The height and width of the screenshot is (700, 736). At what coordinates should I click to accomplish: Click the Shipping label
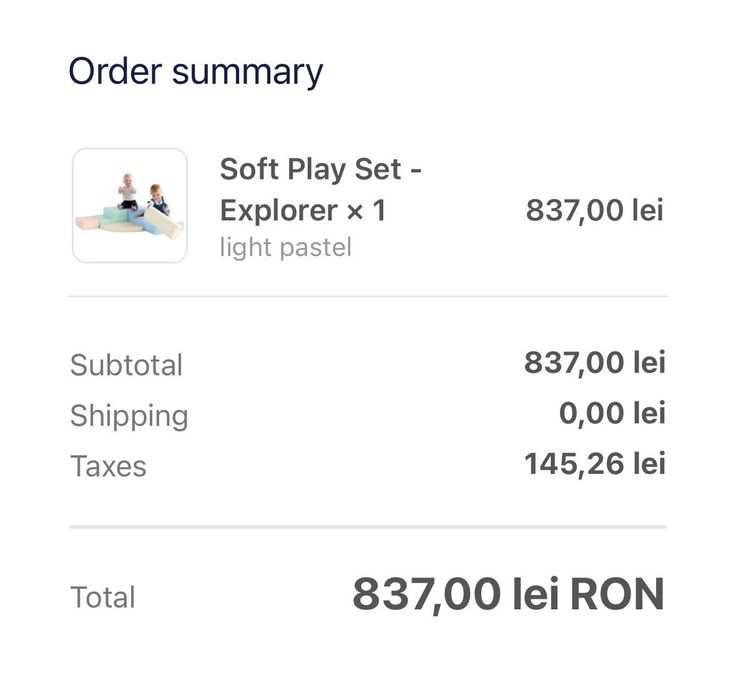pyautogui.click(x=129, y=416)
